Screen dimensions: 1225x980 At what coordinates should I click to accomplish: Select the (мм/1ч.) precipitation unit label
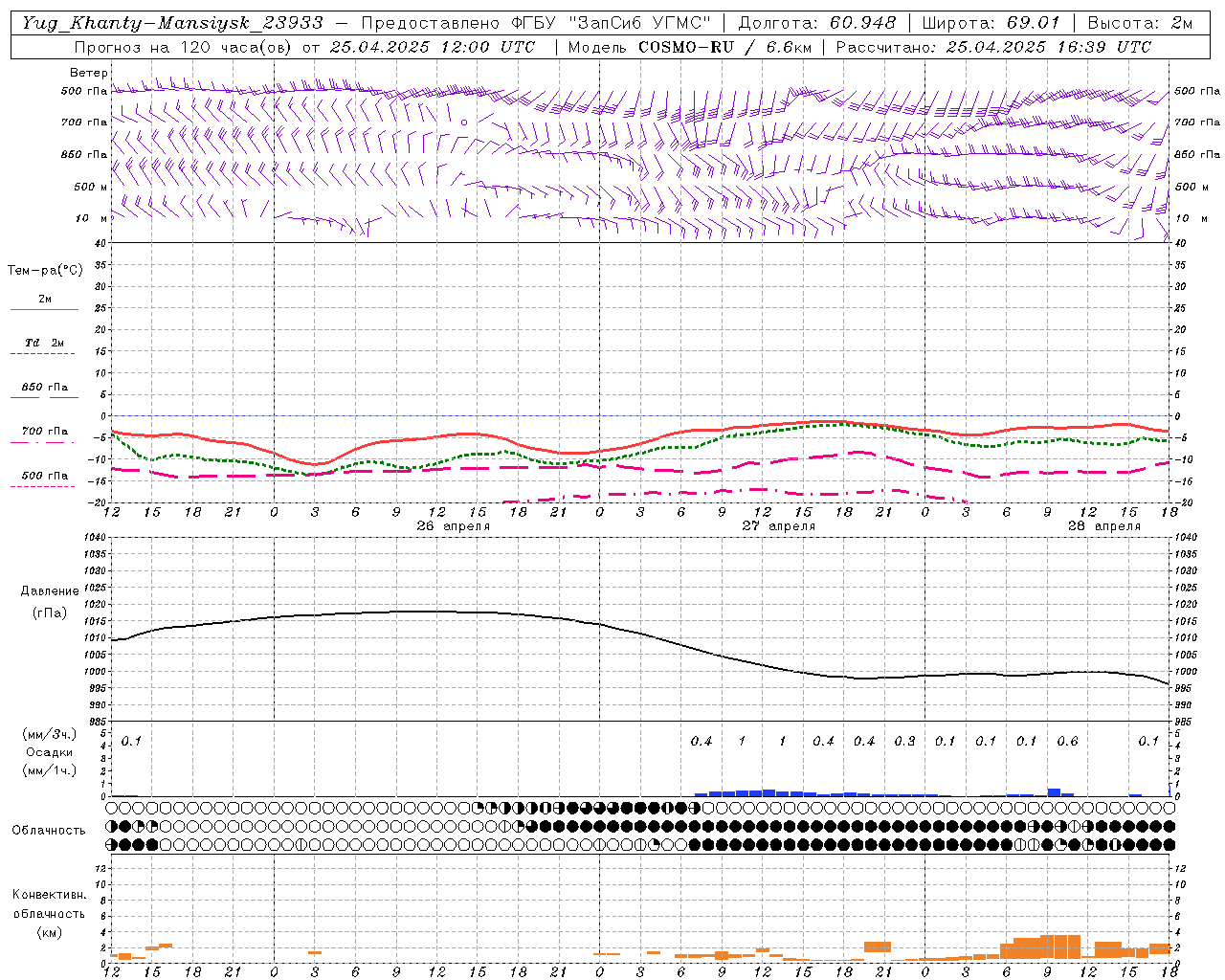[x=49, y=770]
